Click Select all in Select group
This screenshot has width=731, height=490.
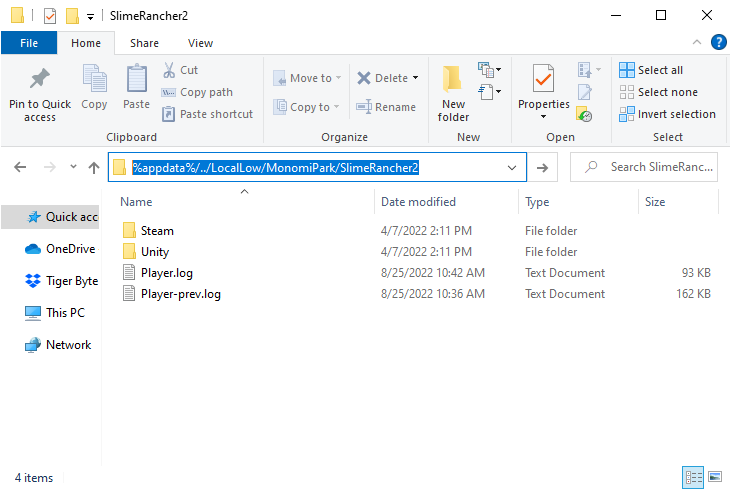651,70
